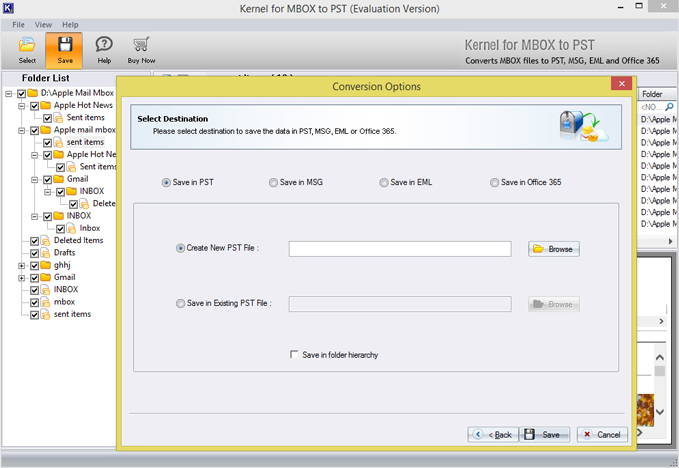Collapse the Gmail node under Apple mail mbox
Image resolution: width=679 pixels, height=468 pixels.
(x=34, y=180)
